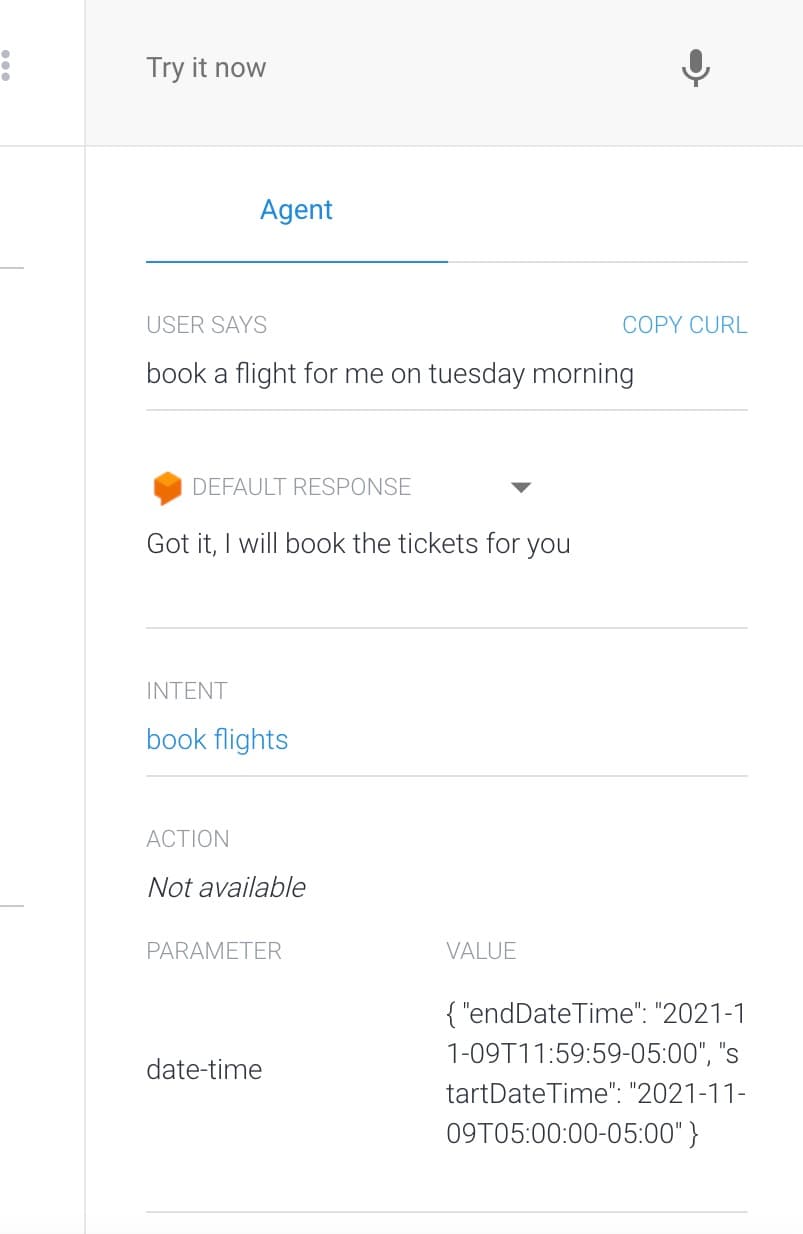Viewport: 803px width, 1234px height.
Task: Select the date-time parameter name
Action: coord(204,1069)
